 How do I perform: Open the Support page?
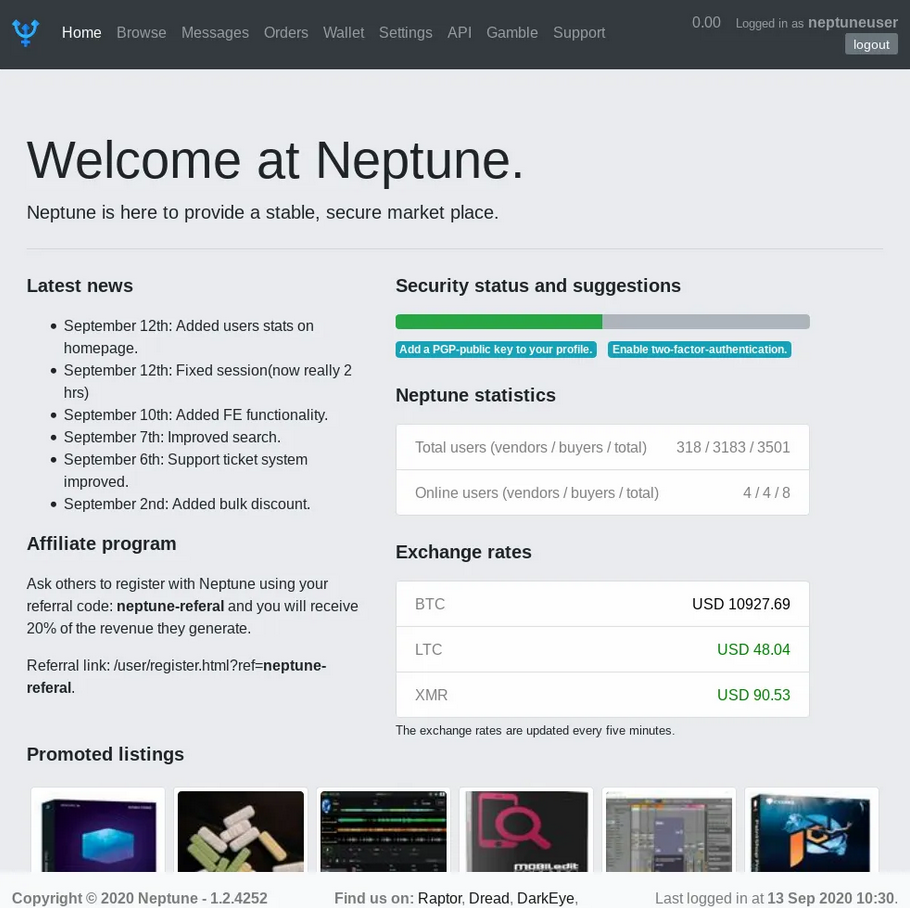(579, 32)
